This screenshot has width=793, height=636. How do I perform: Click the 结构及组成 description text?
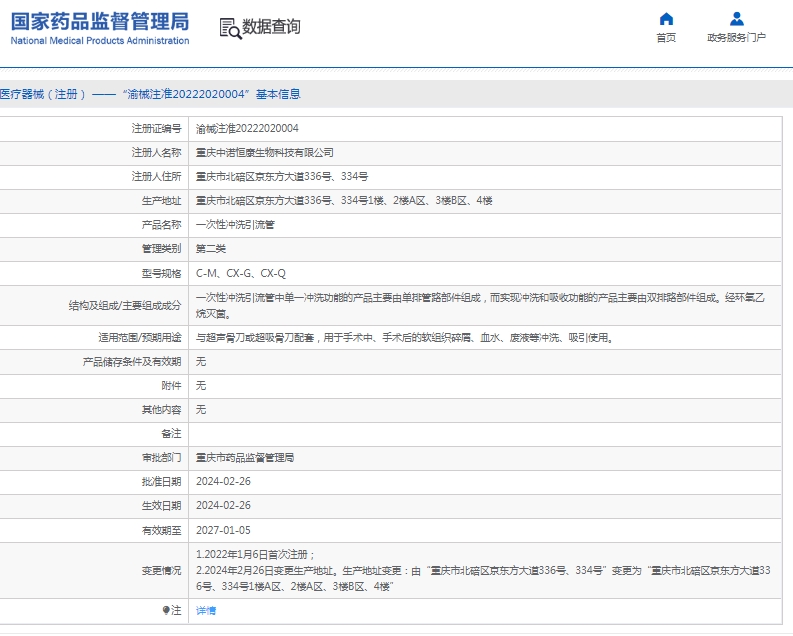pos(480,305)
